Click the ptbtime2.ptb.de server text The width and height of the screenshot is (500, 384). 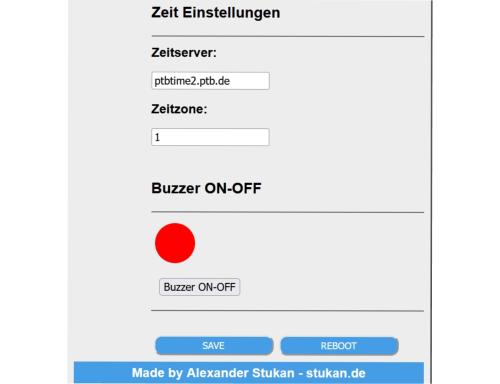click(x=192, y=81)
